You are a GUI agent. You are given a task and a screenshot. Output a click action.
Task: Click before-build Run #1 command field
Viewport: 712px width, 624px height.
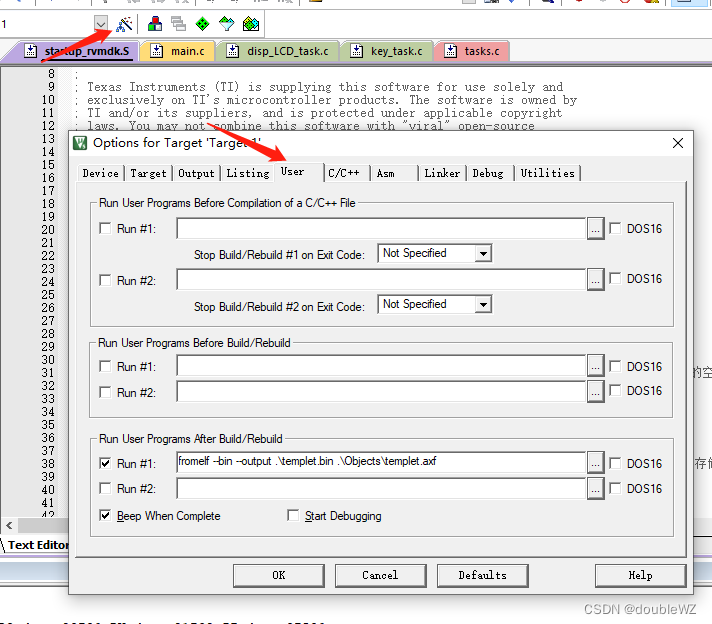pos(381,366)
